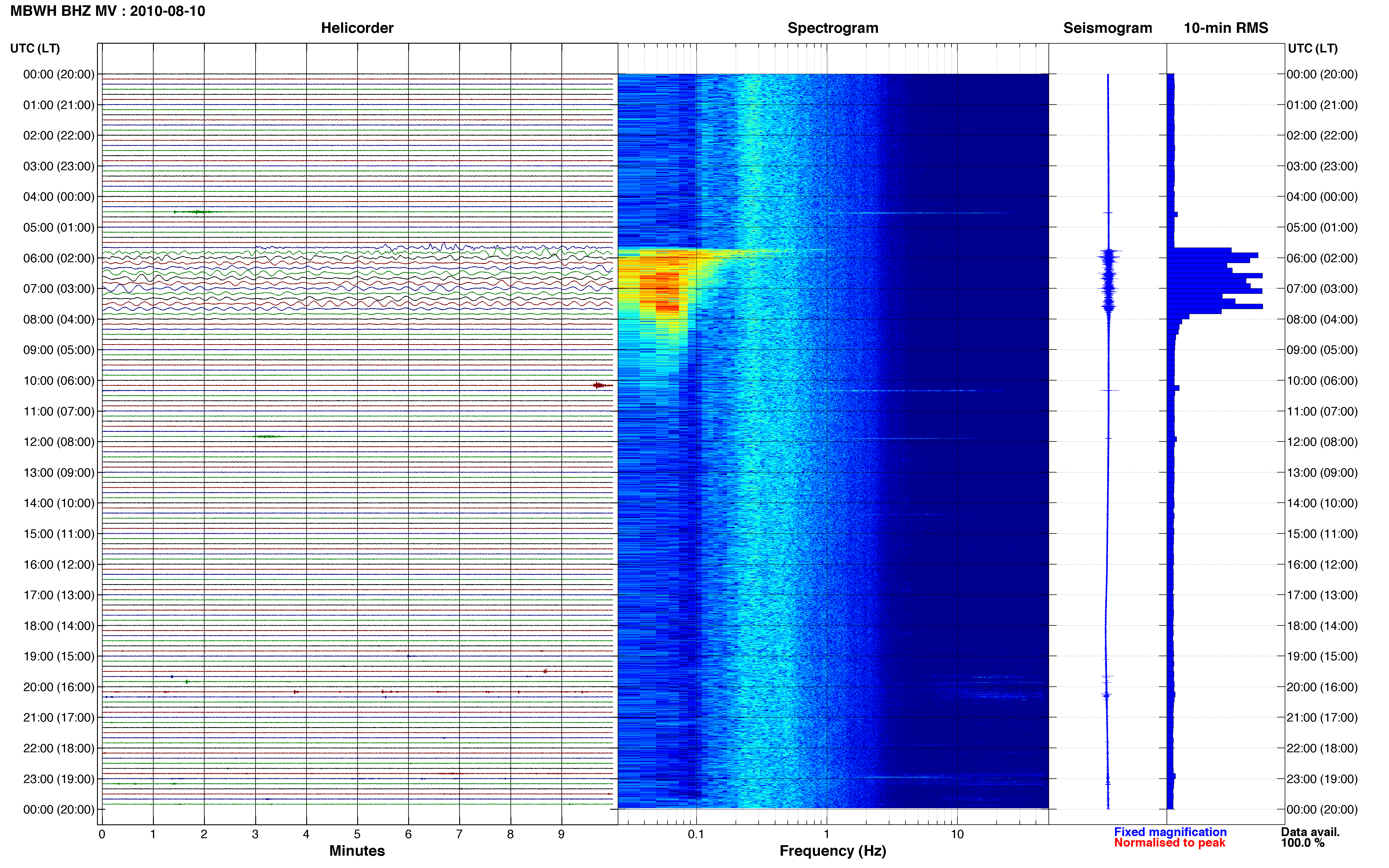Click the left UTC (LT) axis label
This screenshot has height=868, width=1389.
pyautogui.click(x=35, y=48)
